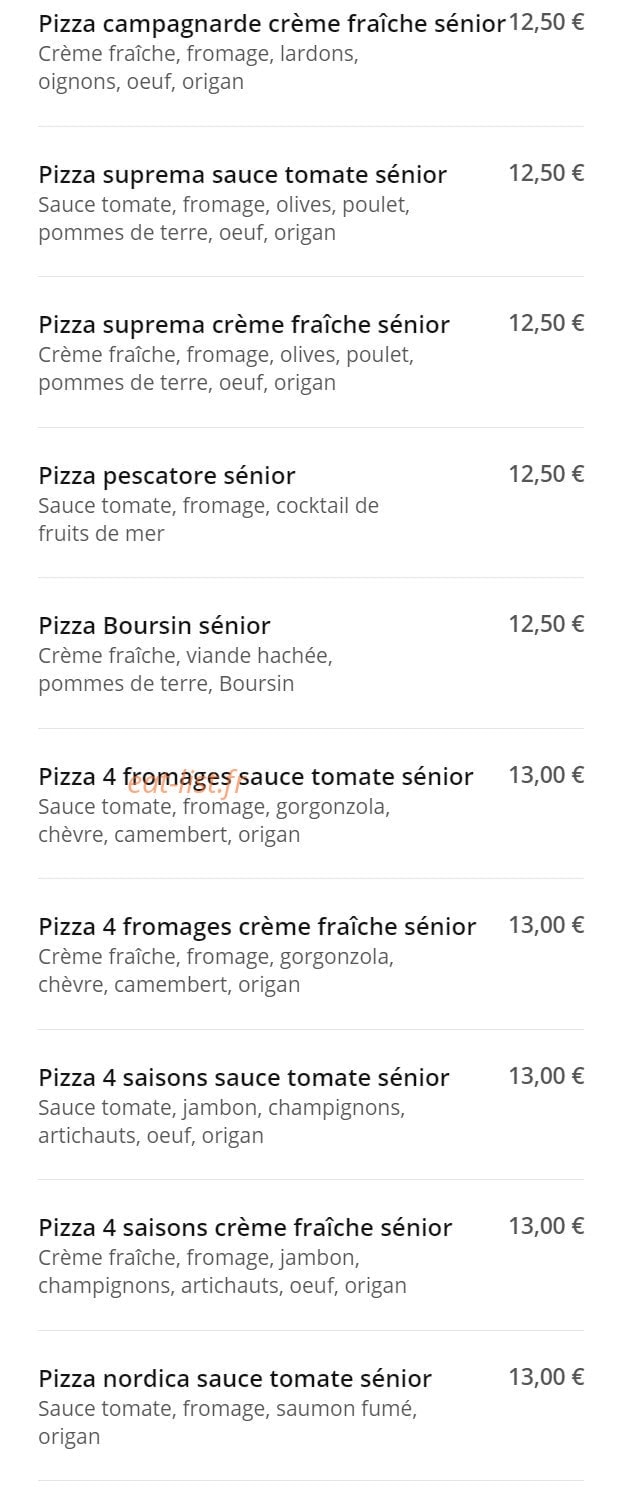Open Pizza suprema sauce tomate sénior

(242, 175)
